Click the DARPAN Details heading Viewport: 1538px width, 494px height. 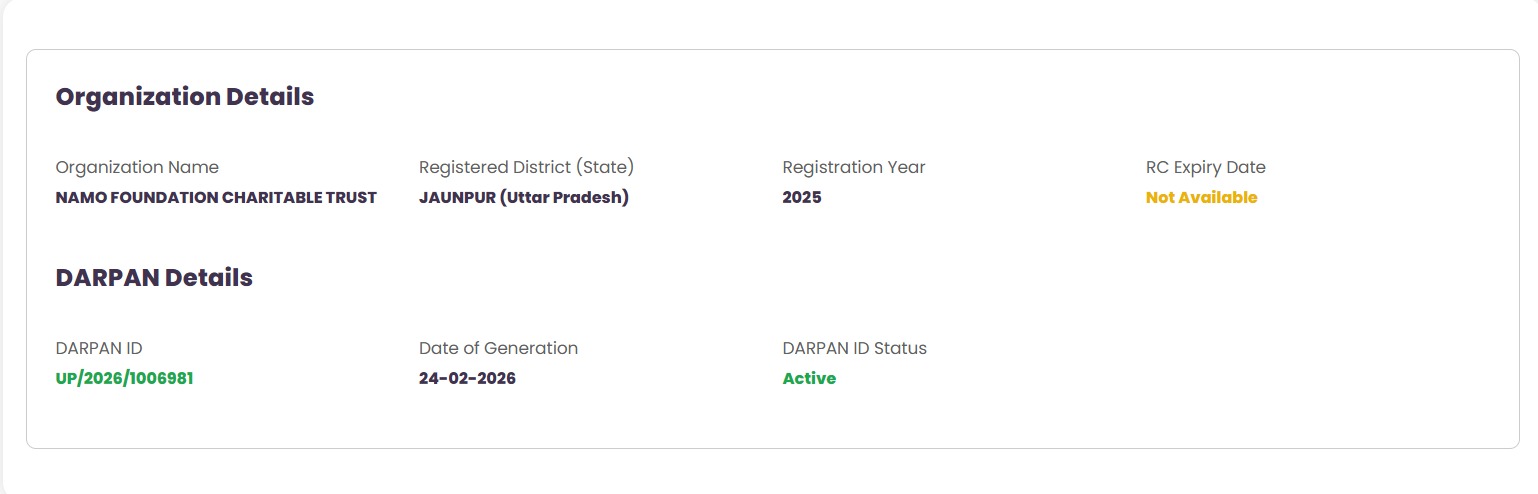(x=154, y=278)
